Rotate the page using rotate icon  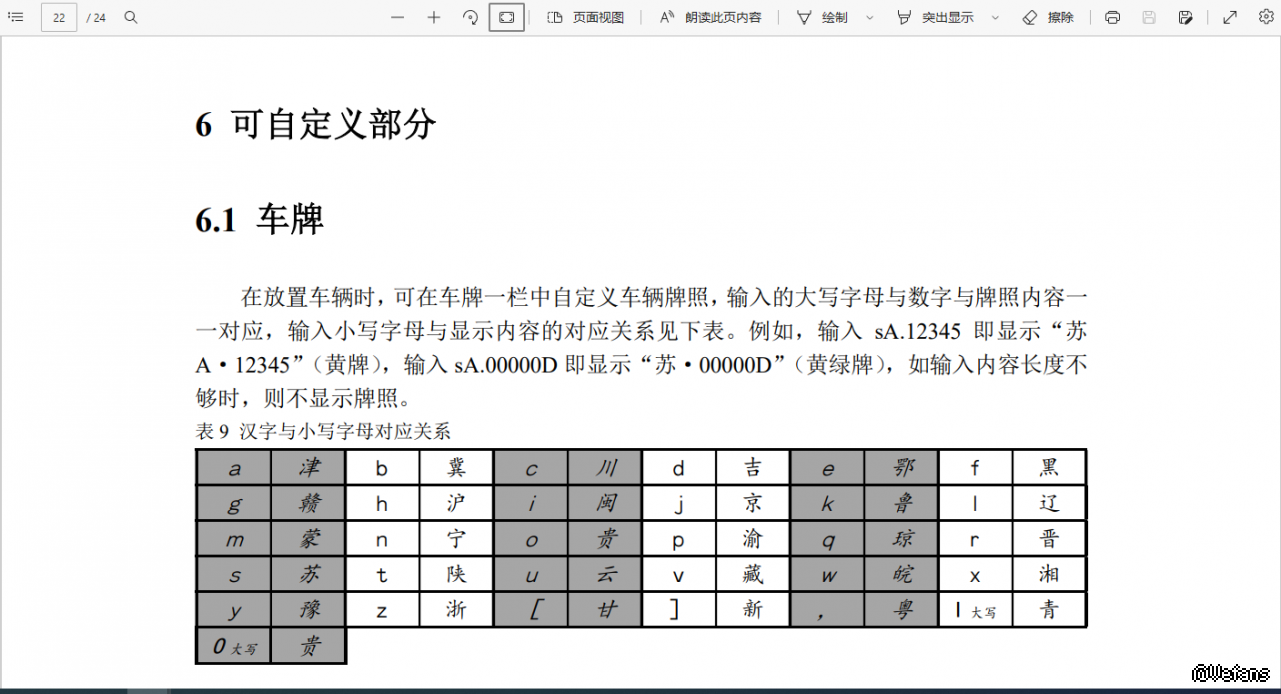(x=470, y=17)
